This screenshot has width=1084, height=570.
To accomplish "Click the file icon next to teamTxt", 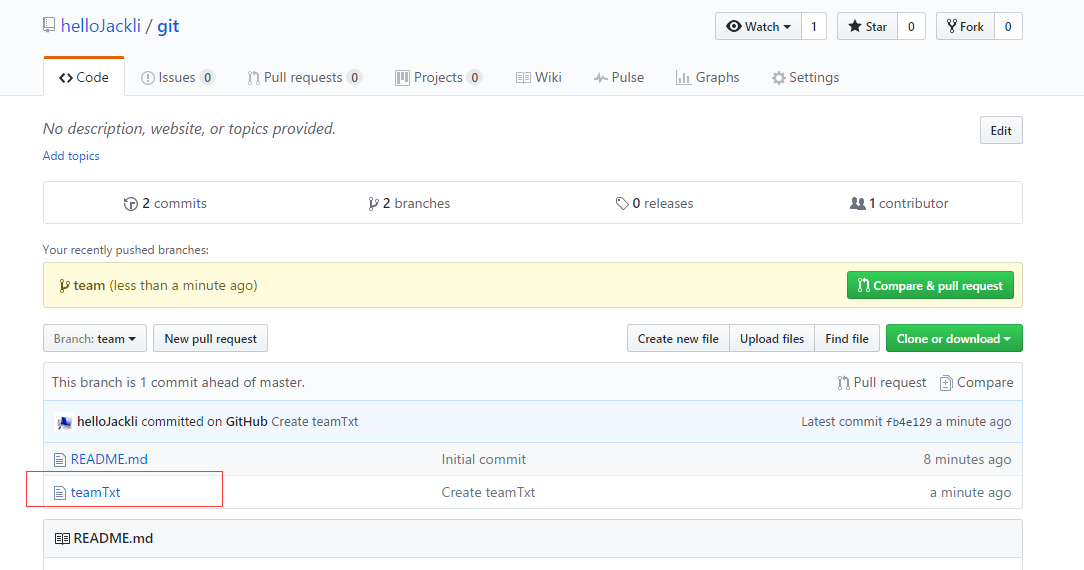I will 60,493.
